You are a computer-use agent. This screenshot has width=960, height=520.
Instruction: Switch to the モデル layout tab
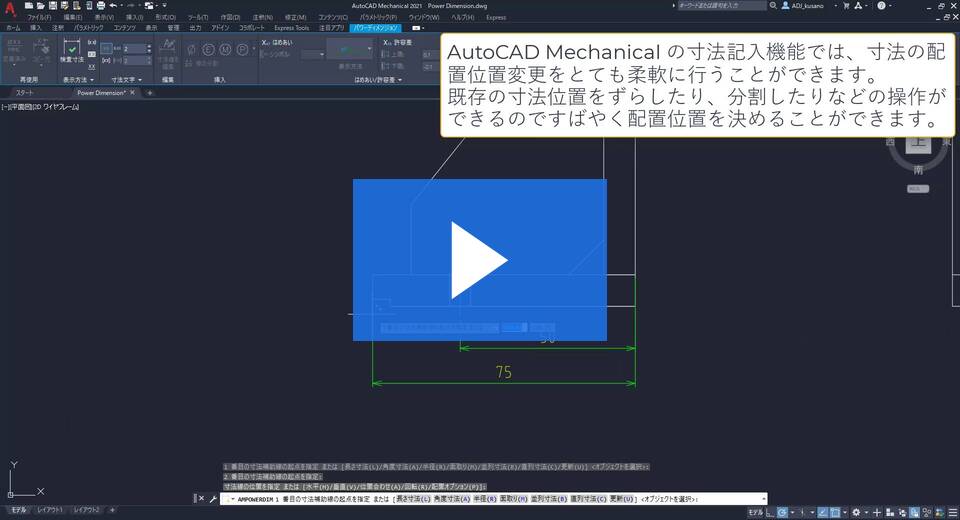pyautogui.click(x=18, y=510)
